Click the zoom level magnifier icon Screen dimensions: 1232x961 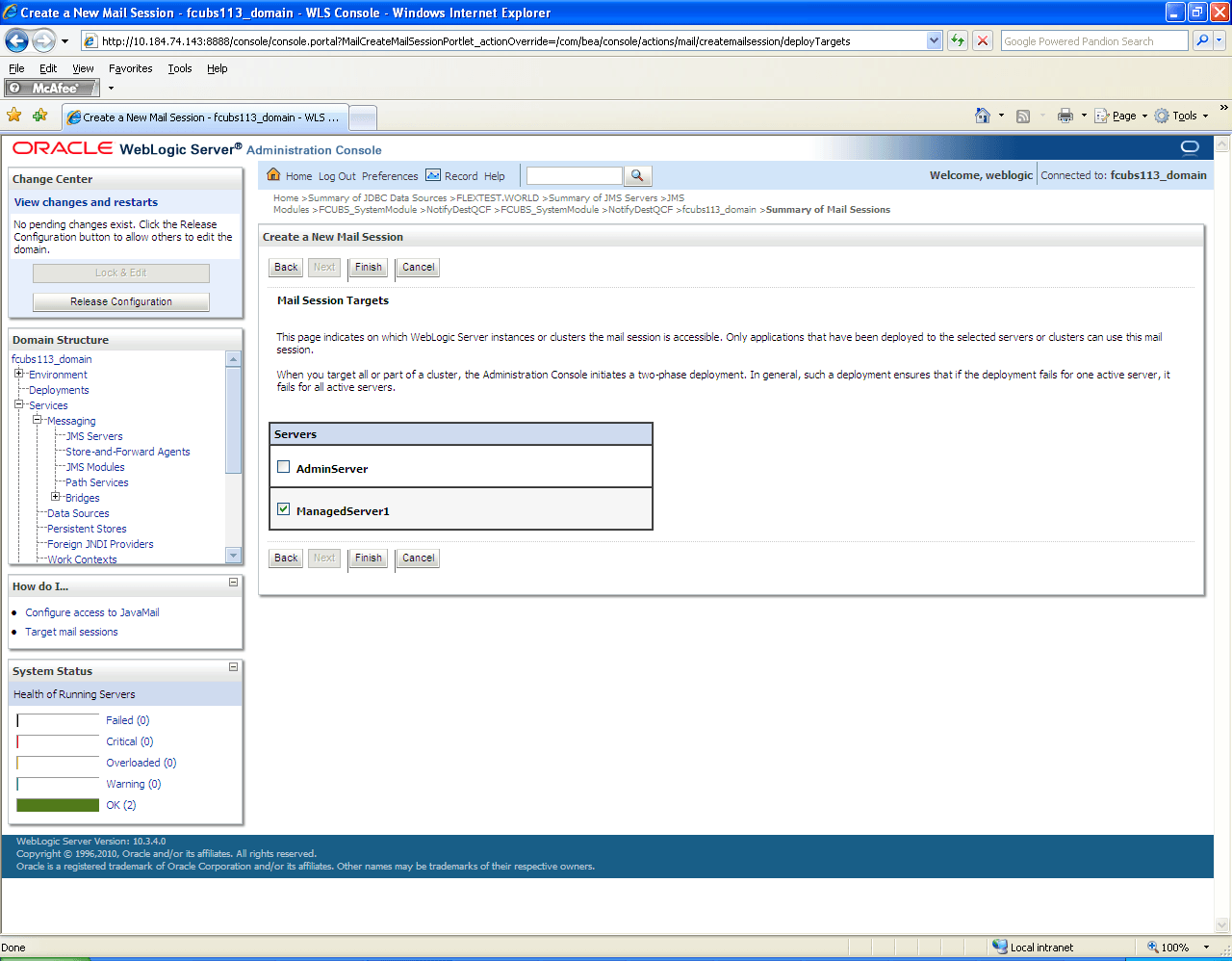(x=1153, y=947)
